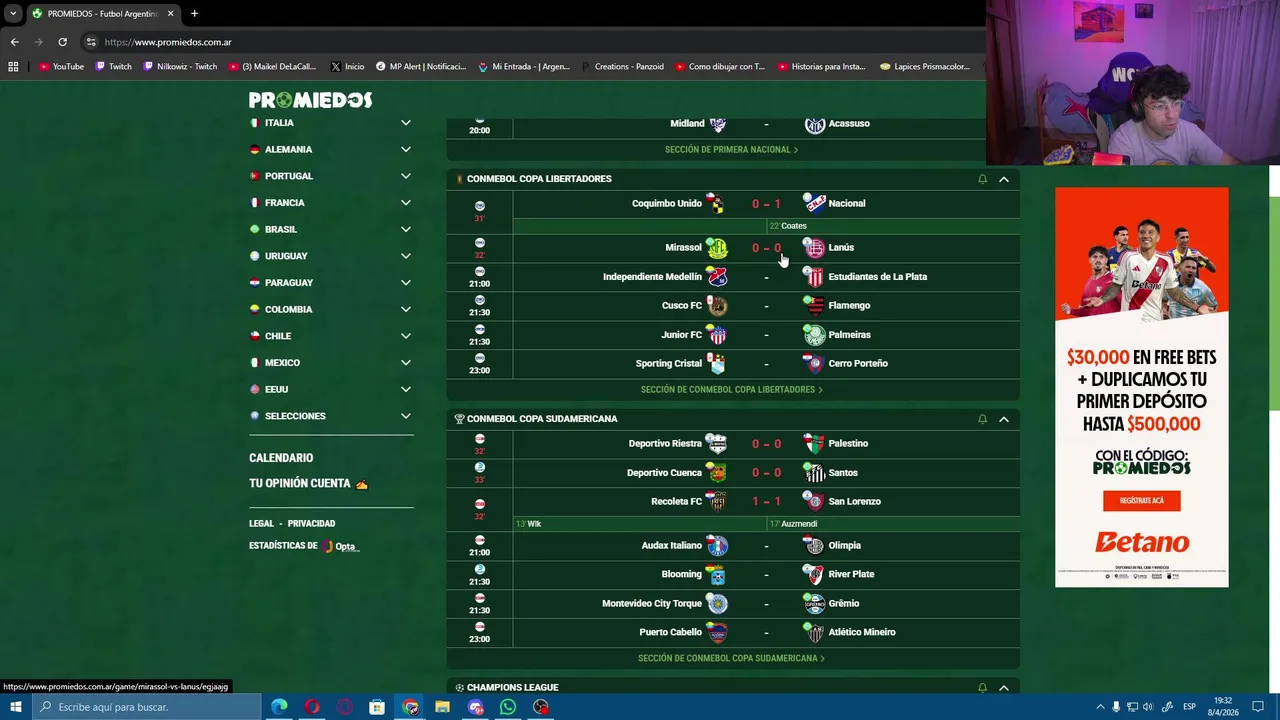This screenshot has height=720, width=1280.
Task: Expand the PARAGUAY league menu
Action: 405,283
